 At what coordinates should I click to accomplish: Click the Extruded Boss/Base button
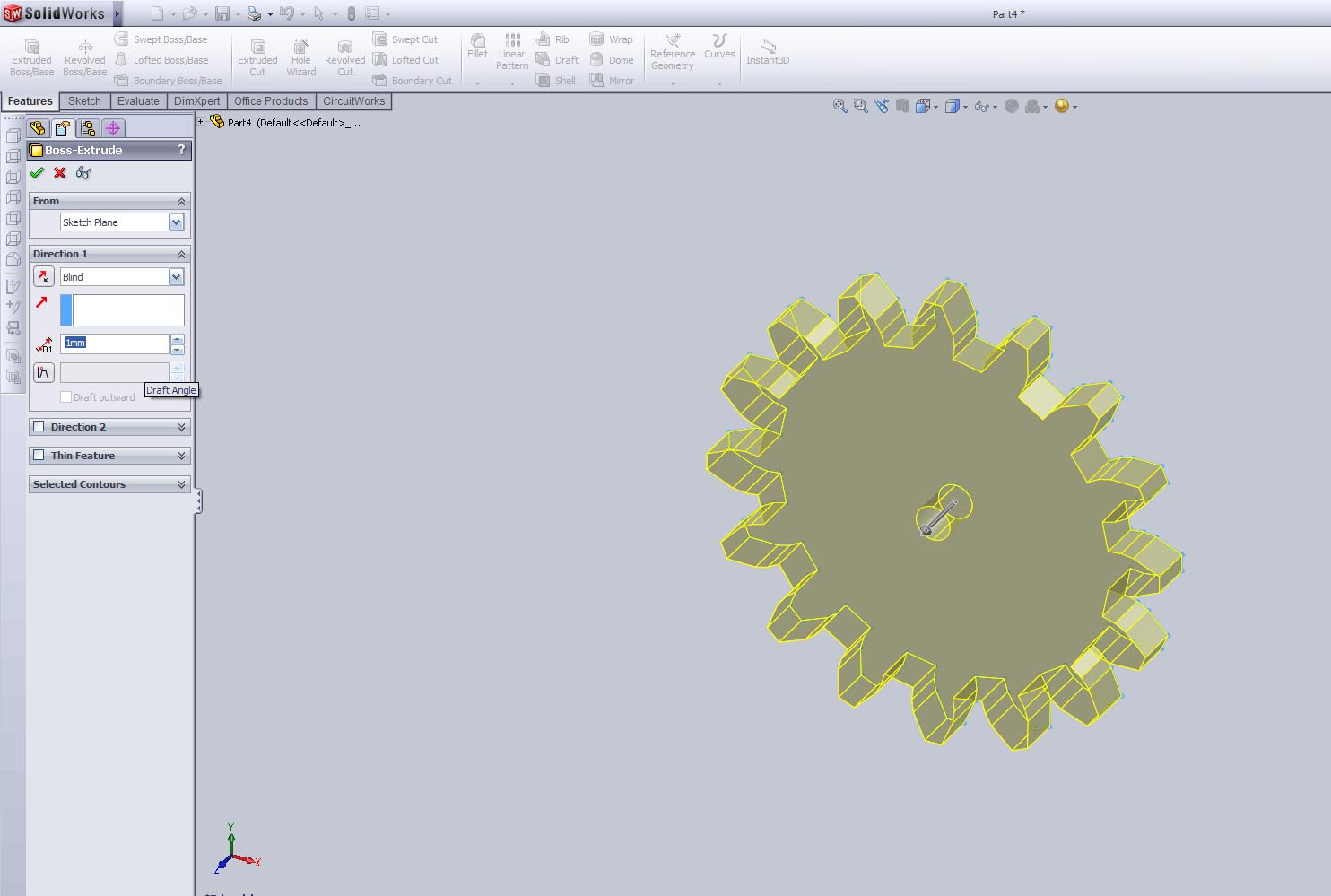[31, 58]
